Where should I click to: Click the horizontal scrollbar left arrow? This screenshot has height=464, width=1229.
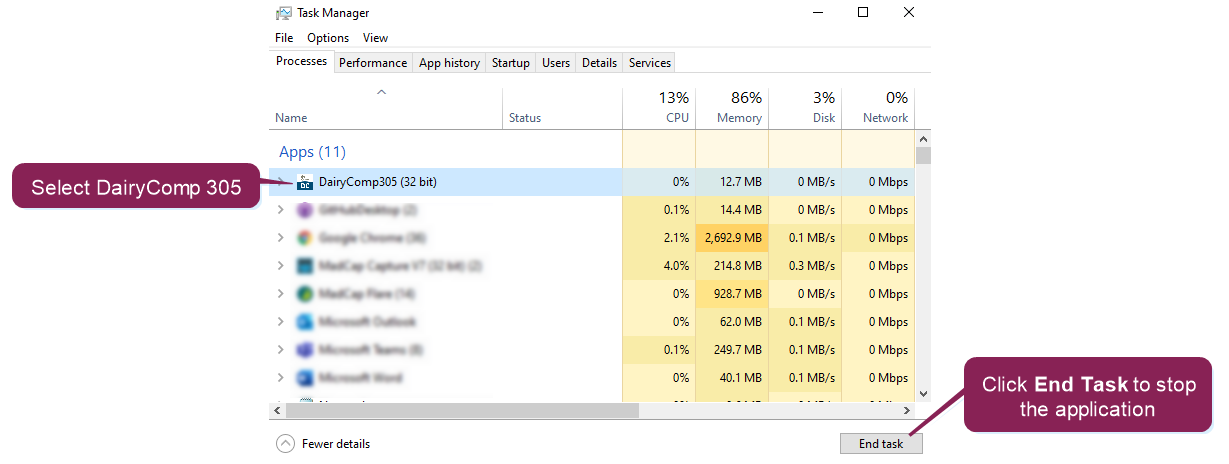point(278,410)
